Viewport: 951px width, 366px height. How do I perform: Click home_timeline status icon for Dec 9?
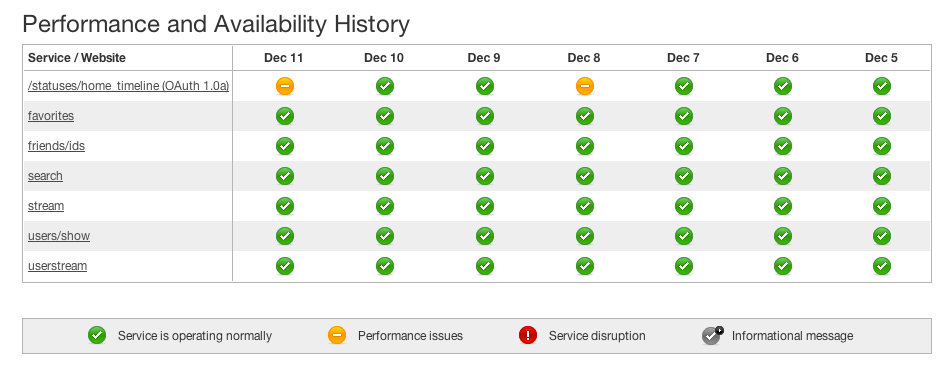click(485, 86)
